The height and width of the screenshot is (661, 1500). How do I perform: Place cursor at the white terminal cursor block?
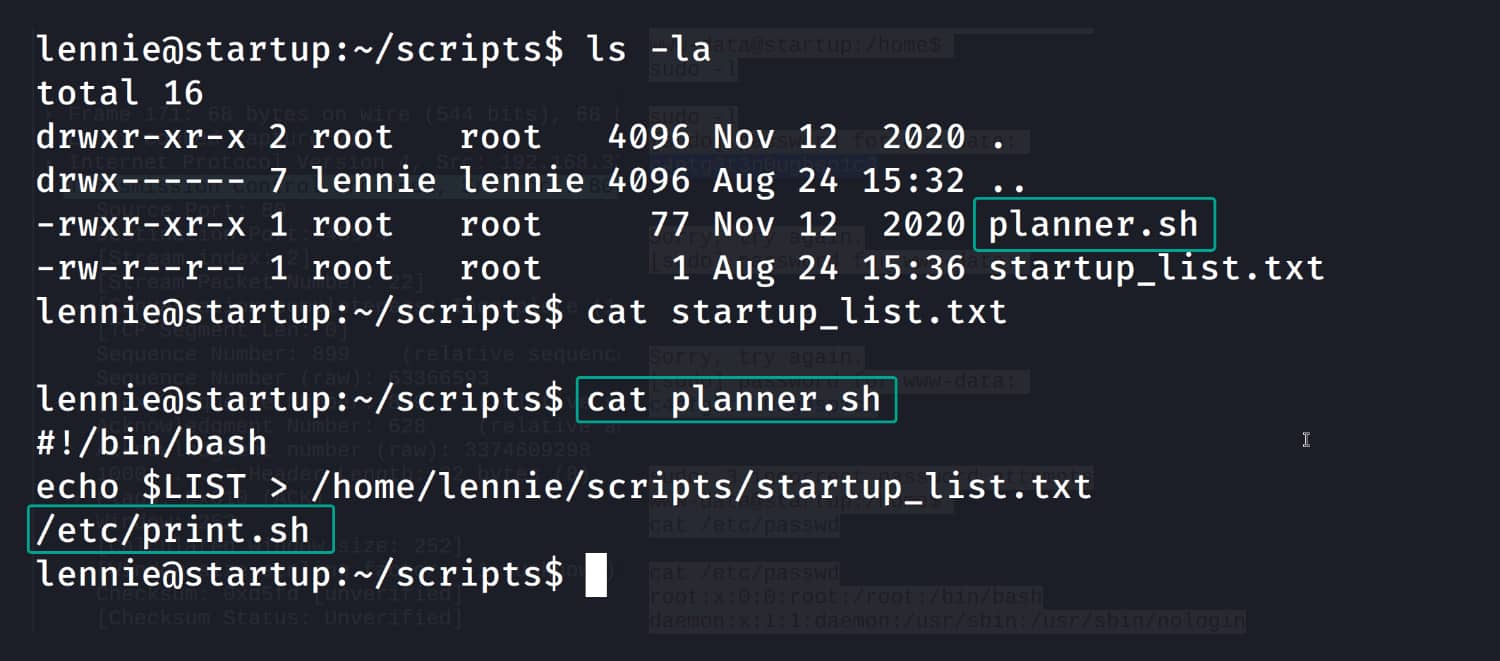point(596,575)
